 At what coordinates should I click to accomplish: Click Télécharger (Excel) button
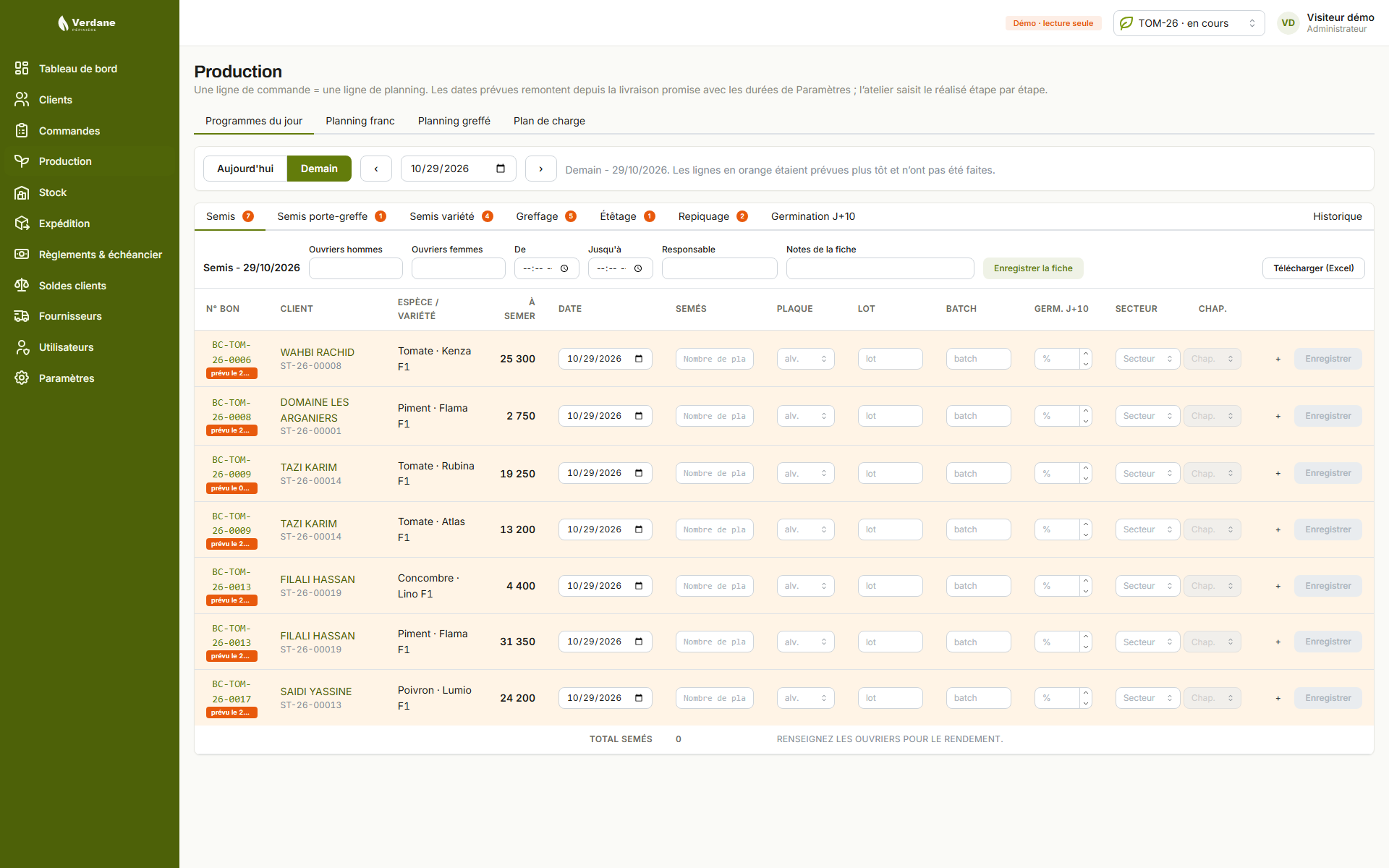[1314, 268]
